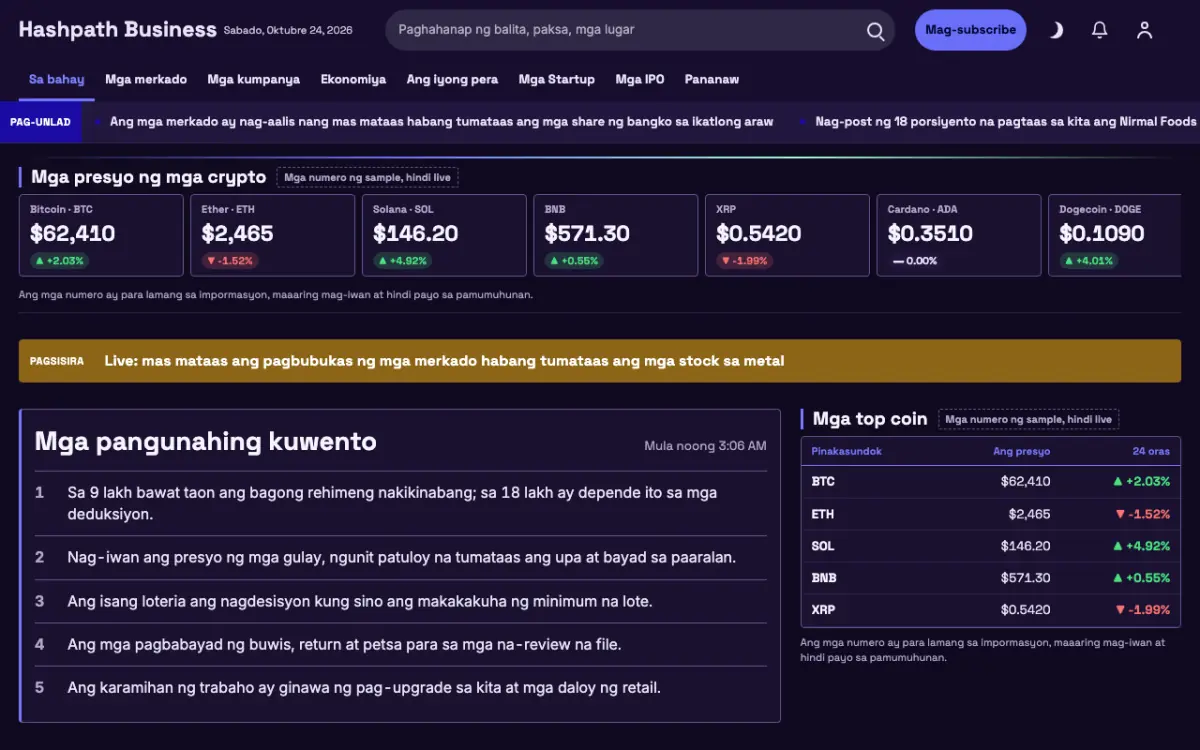Open the Ether ETH price card
The width and height of the screenshot is (1200, 750).
[273, 235]
